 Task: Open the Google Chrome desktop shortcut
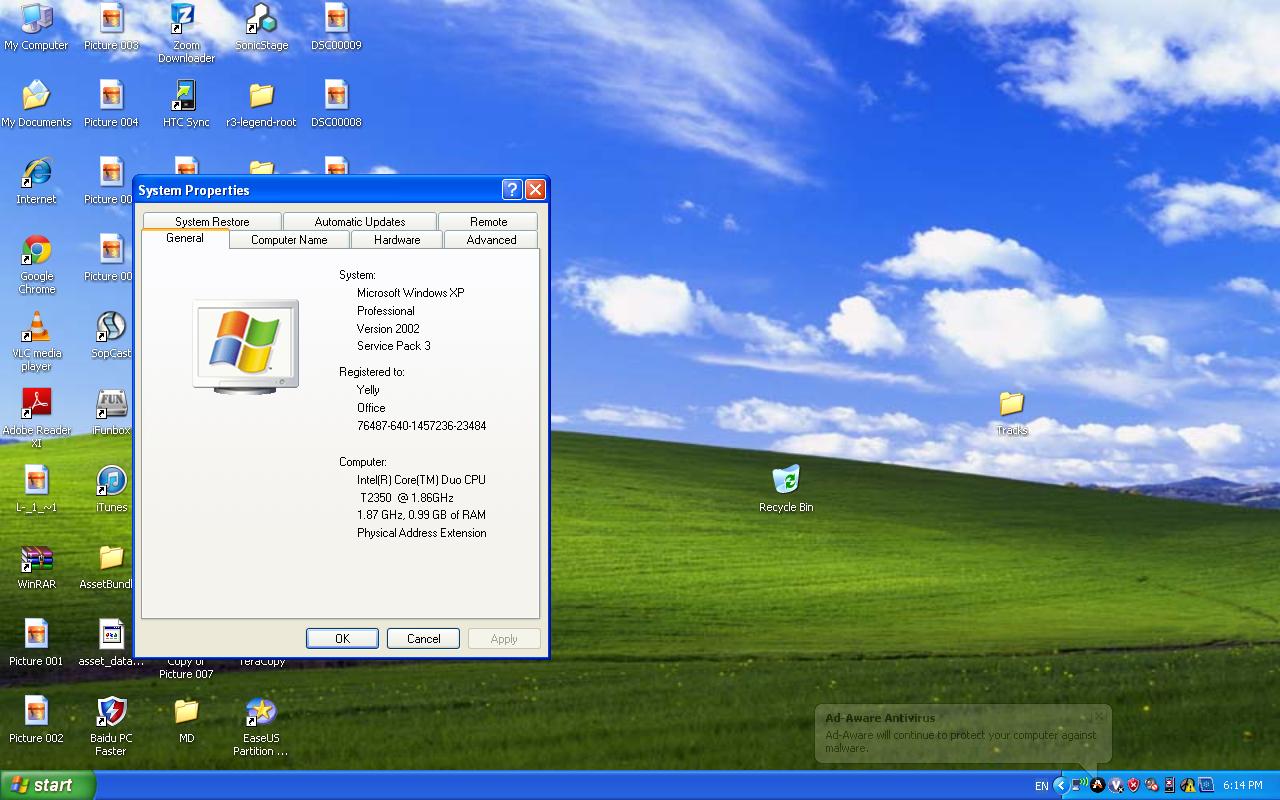[37, 264]
